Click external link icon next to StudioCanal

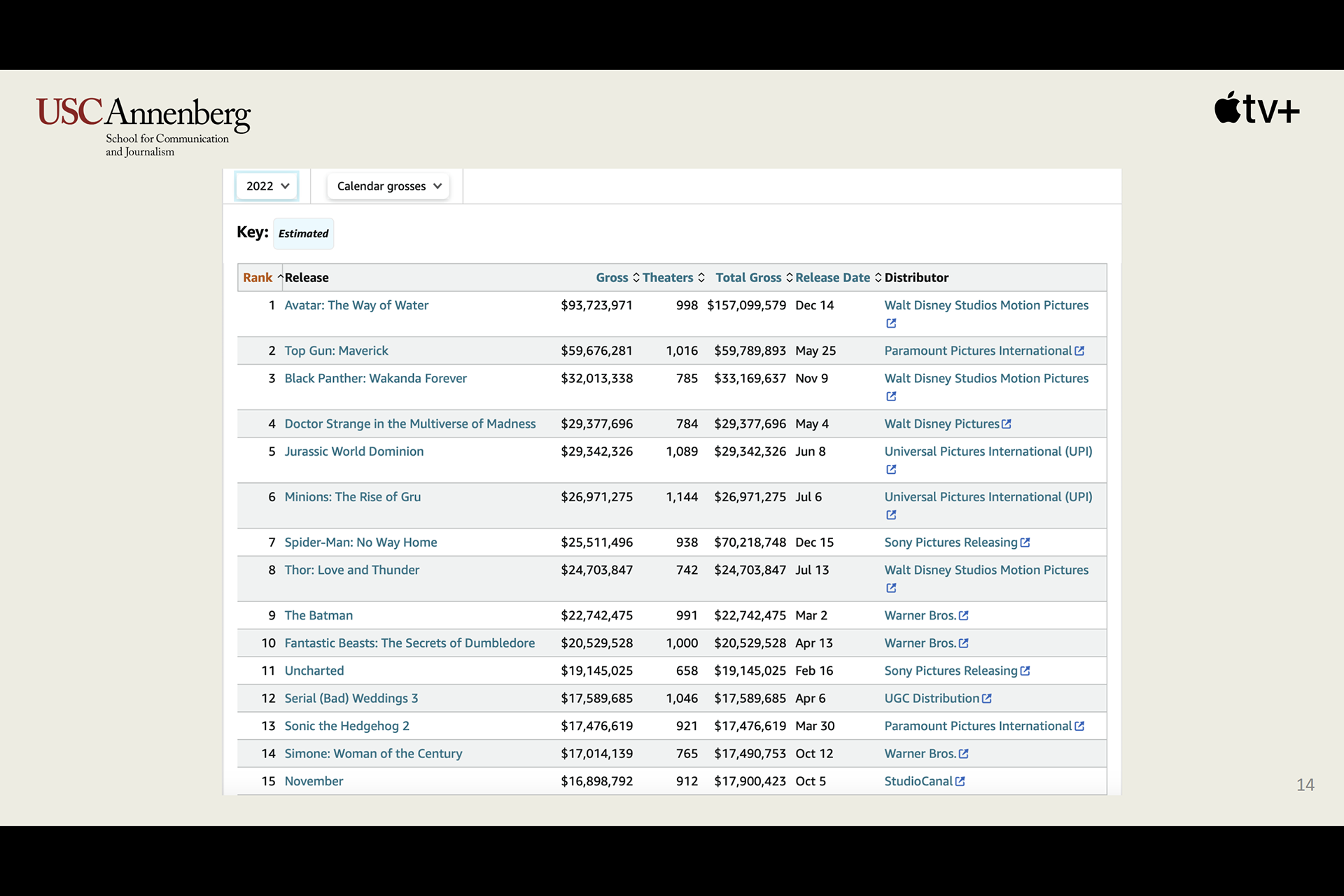960,781
